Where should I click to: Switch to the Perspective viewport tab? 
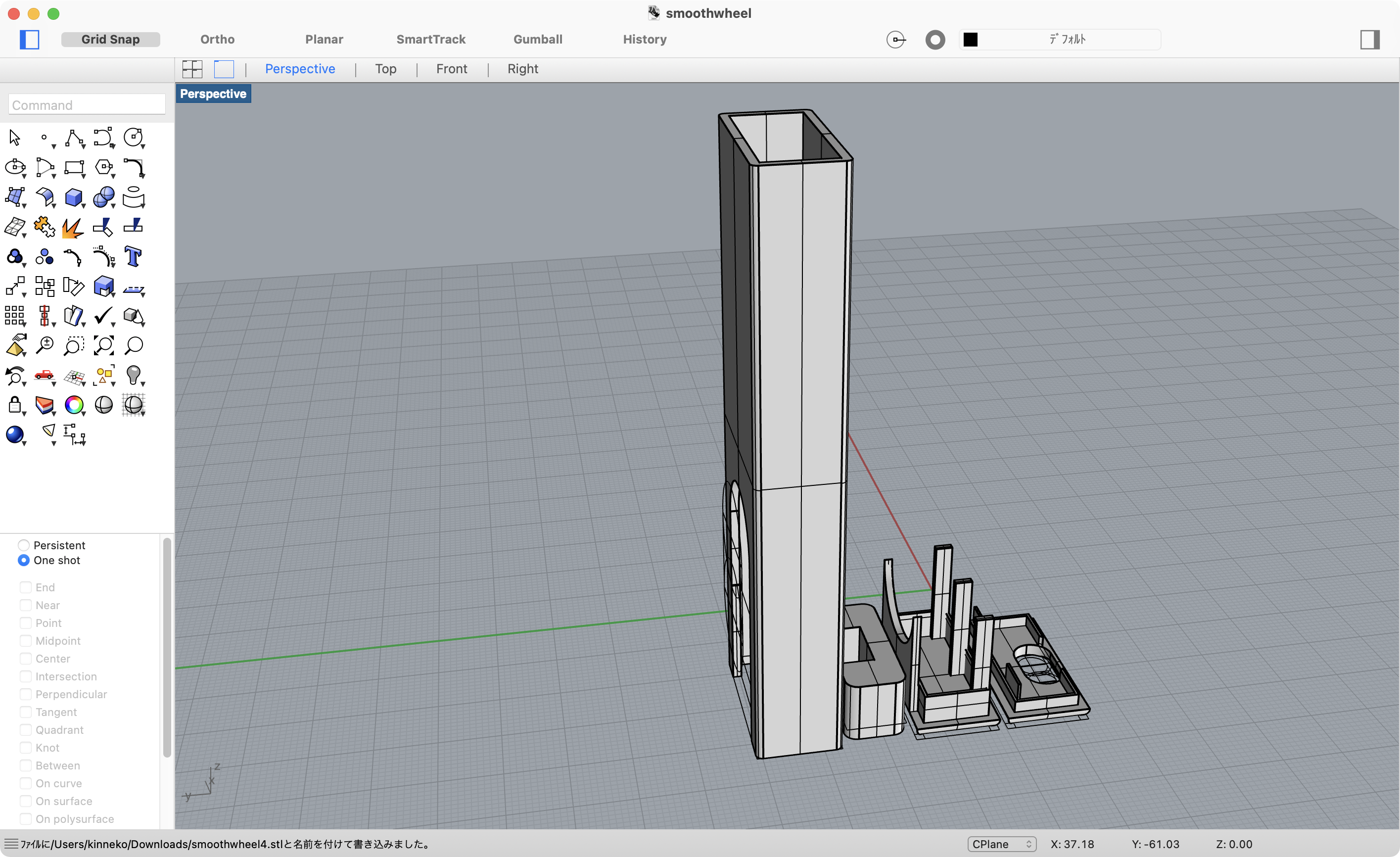point(300,69)
